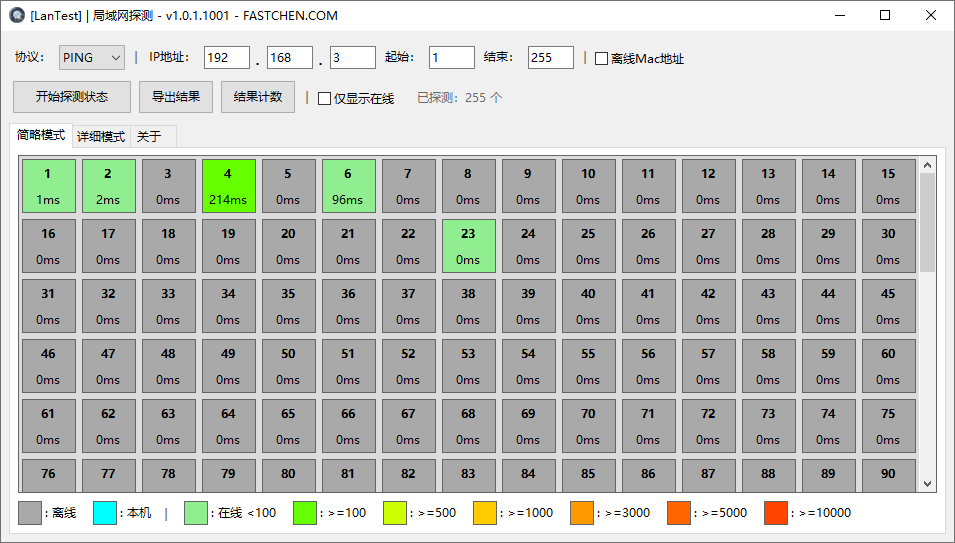955x543 pixels.
Task: Open the 关于 tab
Action: pyautogui.click(x=149, y=136)
